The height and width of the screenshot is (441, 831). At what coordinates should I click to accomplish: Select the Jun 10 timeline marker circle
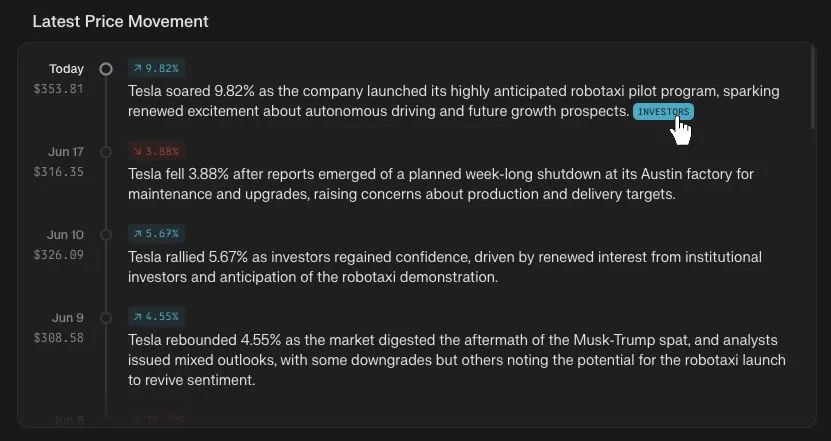106,235
